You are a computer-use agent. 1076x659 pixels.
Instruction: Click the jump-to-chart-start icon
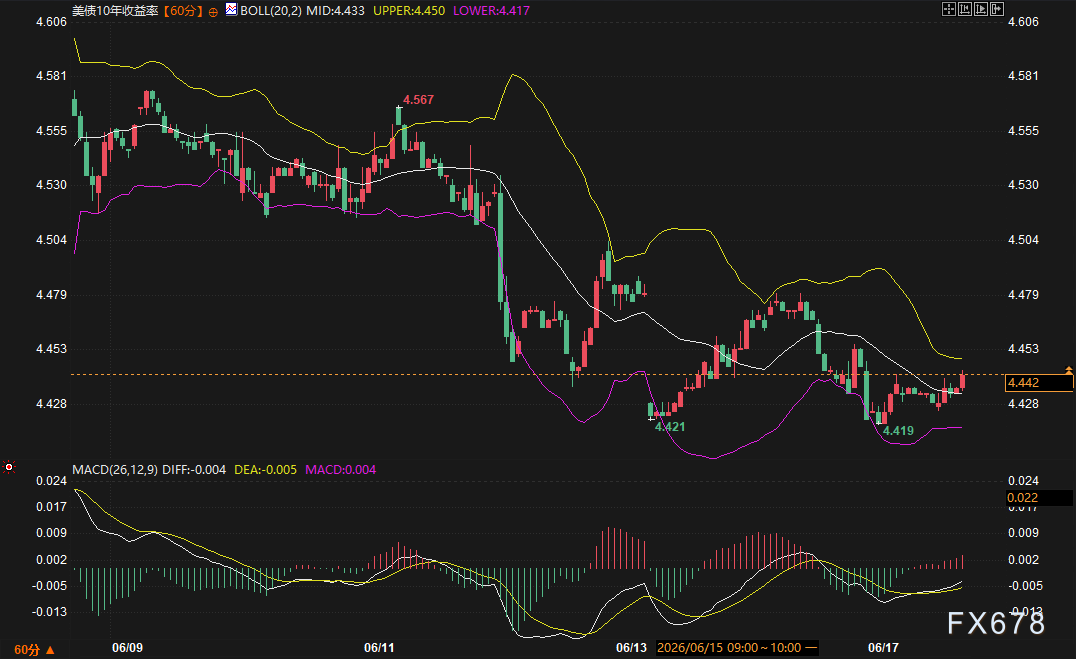(965, 9)
